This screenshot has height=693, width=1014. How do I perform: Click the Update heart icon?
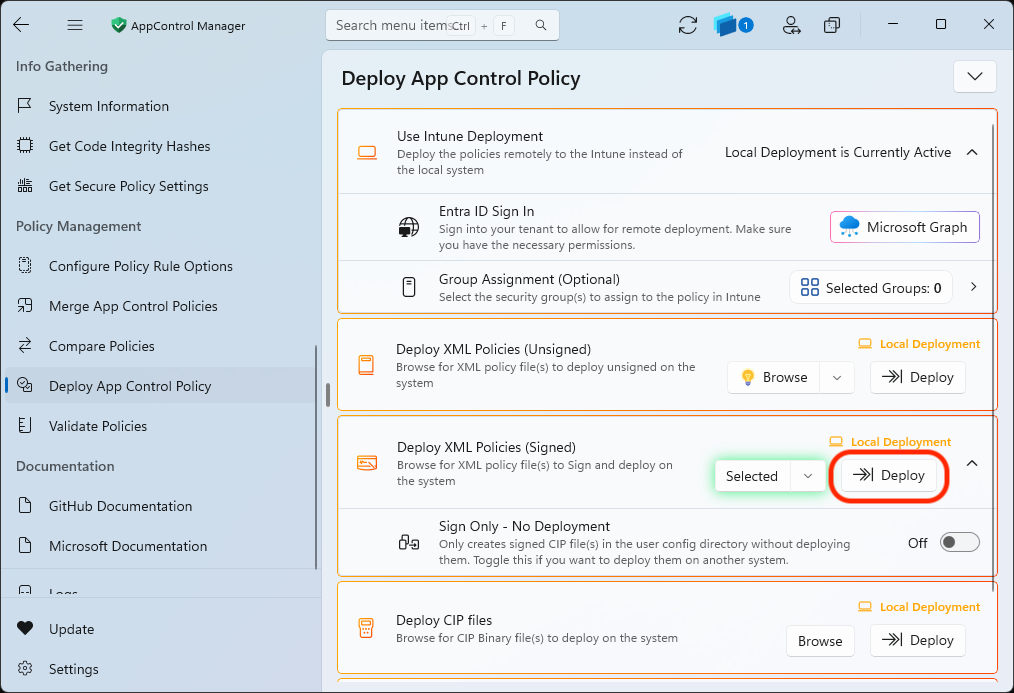25,628
